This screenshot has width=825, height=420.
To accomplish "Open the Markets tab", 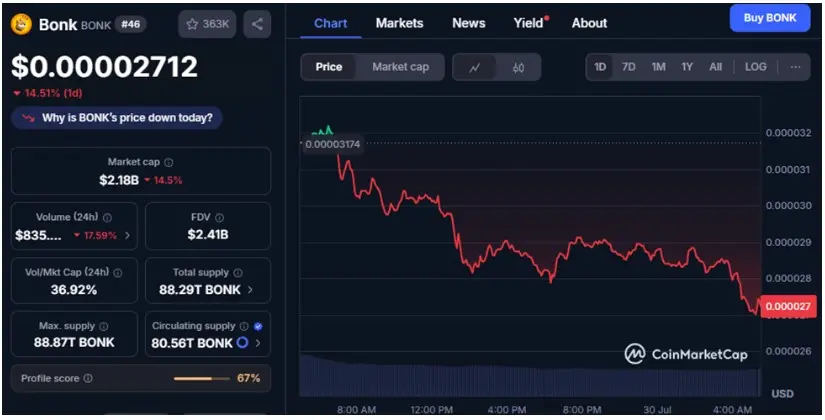I will click(399, 23).
